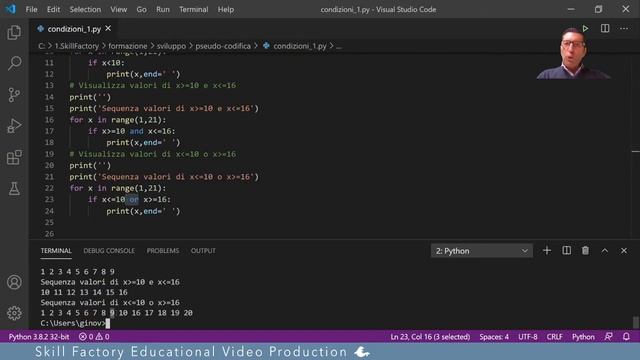Screen dimensions: 640x360
Task: Click 'Ln 23, Col 16' status entry
Action: pos(430,337)
